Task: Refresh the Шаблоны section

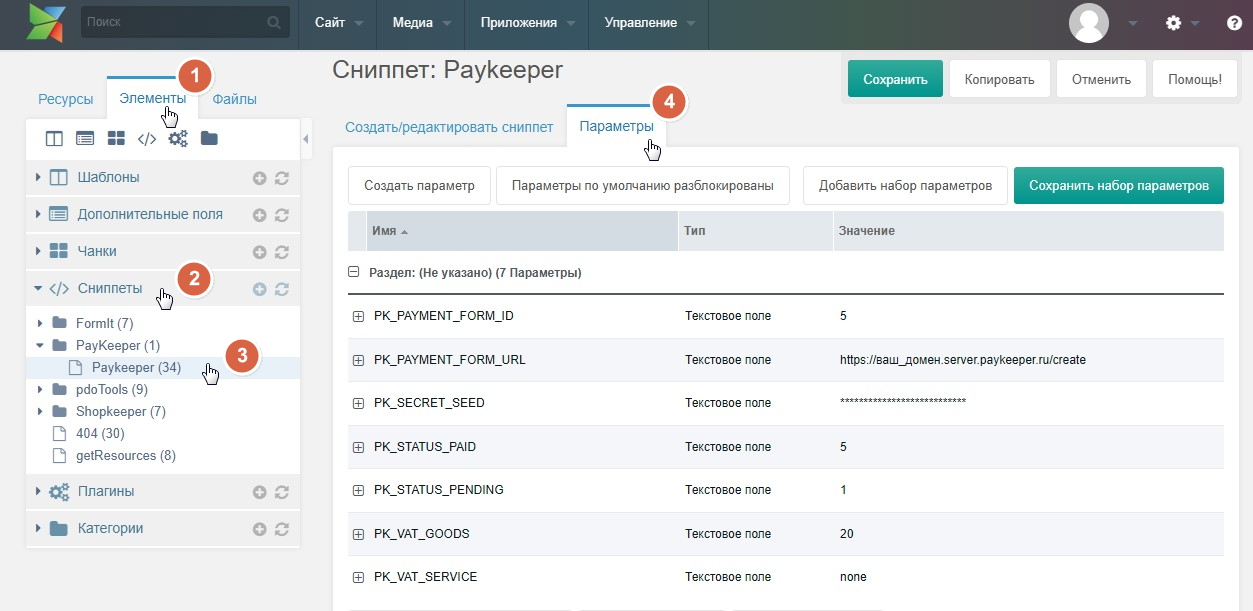Action: click(282, 178)
